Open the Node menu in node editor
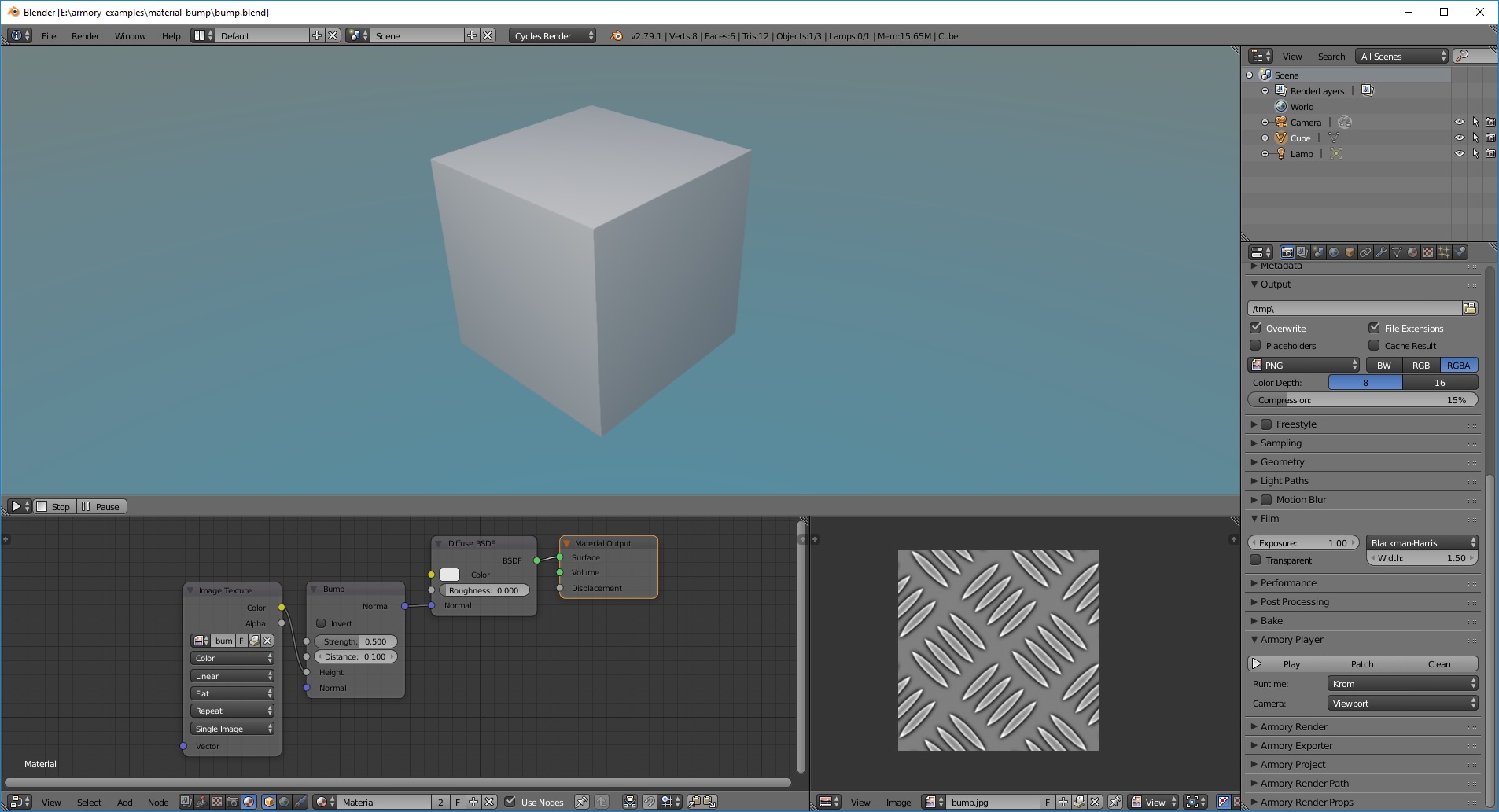 (158, 802)
